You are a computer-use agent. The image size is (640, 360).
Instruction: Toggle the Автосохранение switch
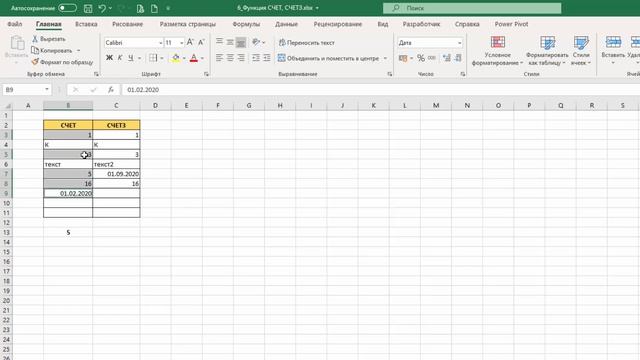click(67, 8)
